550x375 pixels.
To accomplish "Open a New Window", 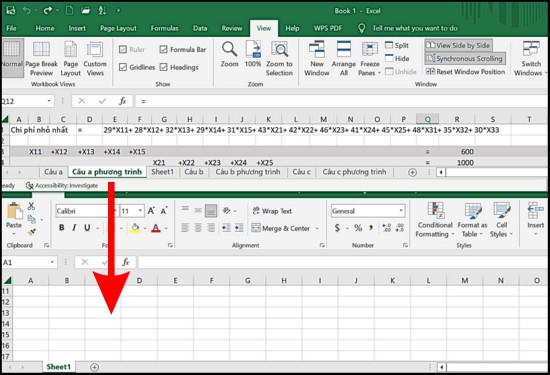I will [316, 58].
